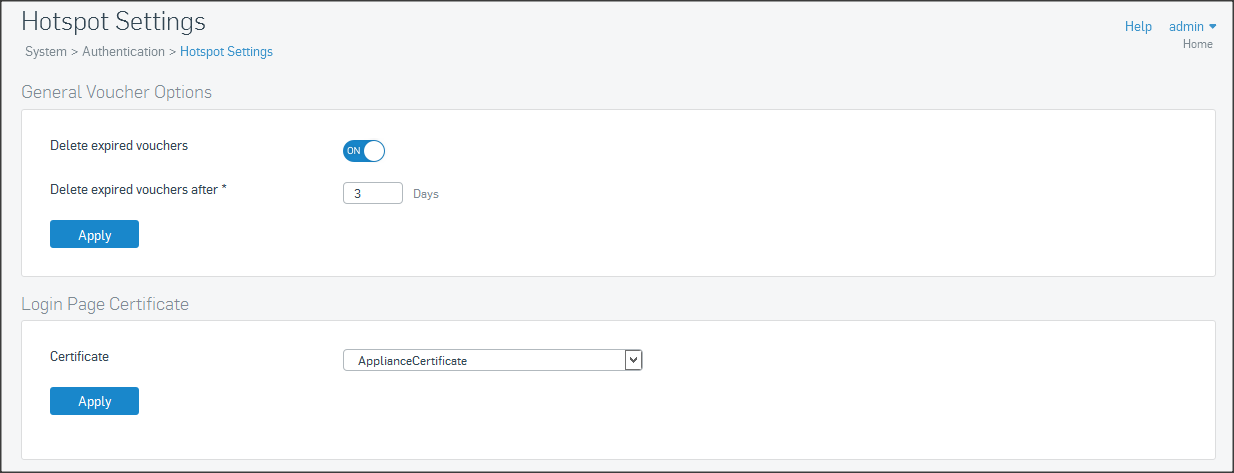
Task: Click the expired vouchers days input field
Action: tap(372, 193)
